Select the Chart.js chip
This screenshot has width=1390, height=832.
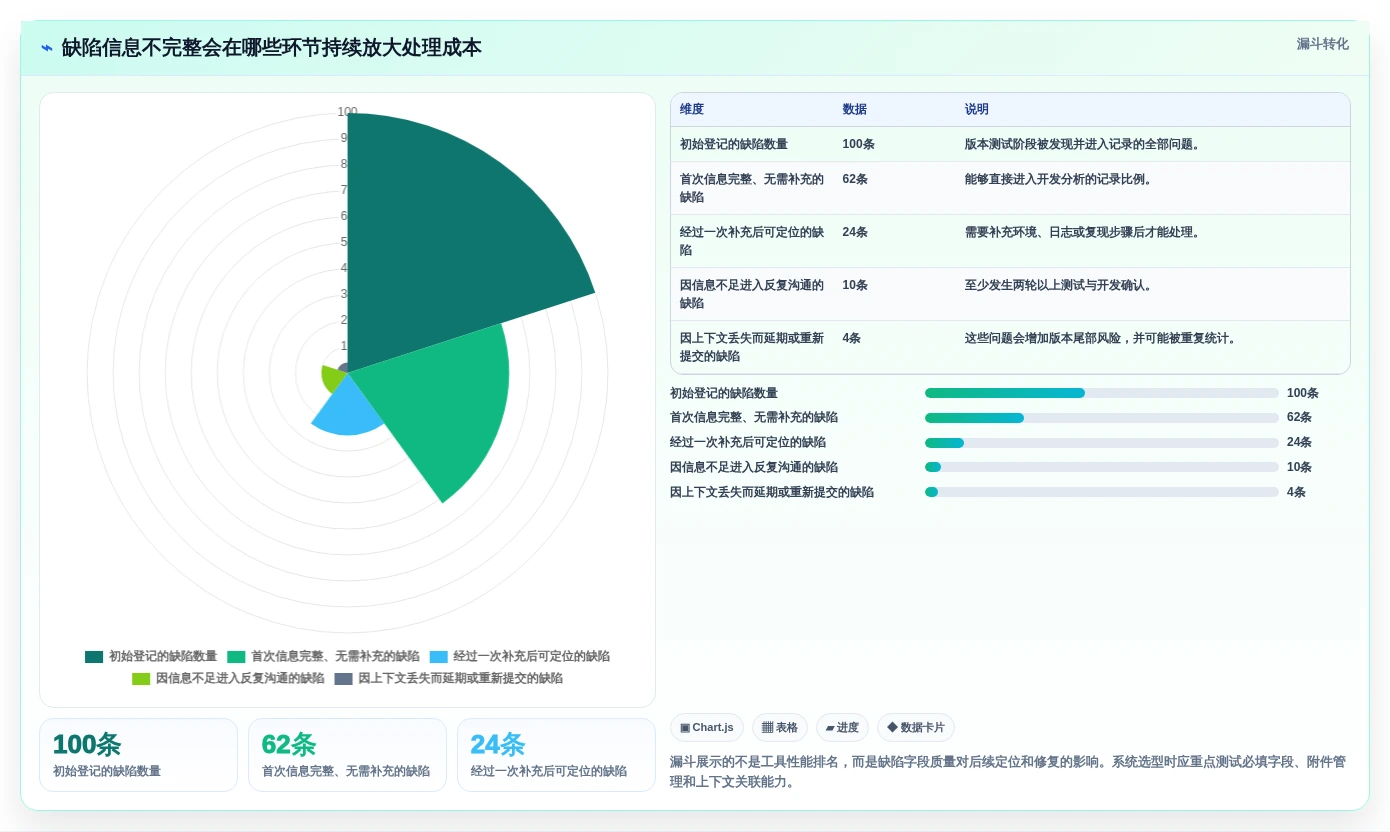tap(707, 728)
